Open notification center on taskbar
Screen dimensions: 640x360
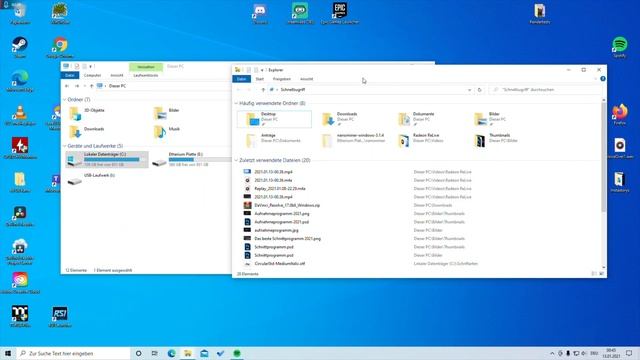click(x=629, y=353)
